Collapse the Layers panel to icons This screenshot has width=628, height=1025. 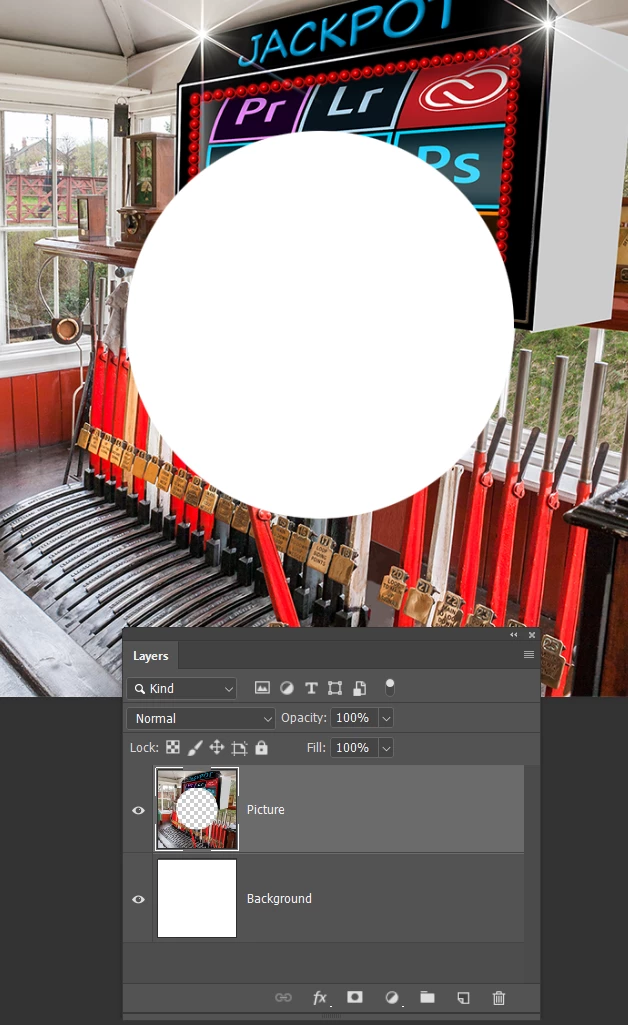point(514,635)
